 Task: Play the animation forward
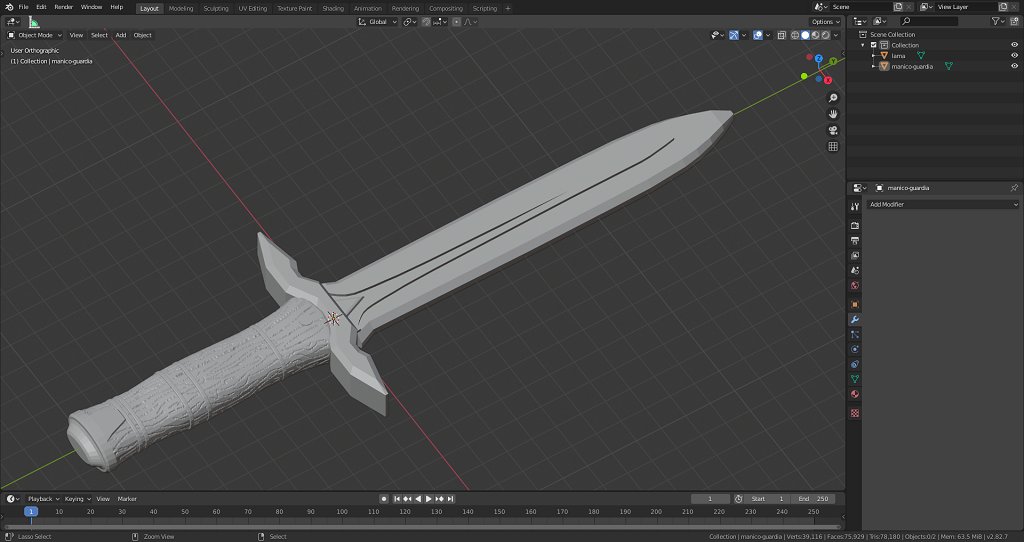pos(428,499)
